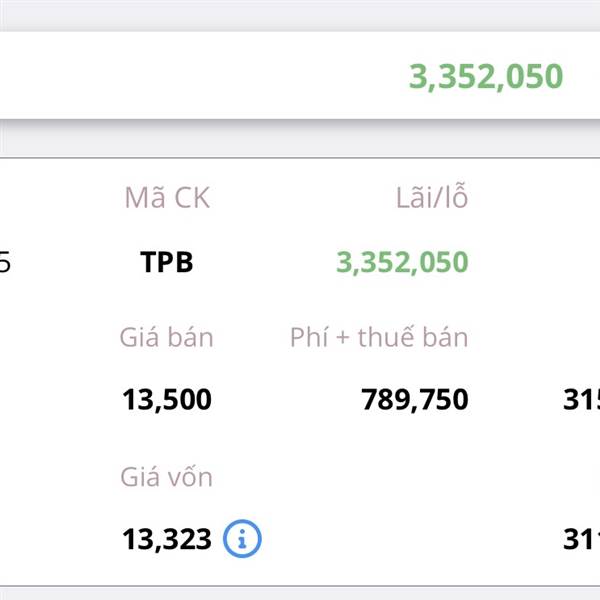Select the Giá vốn label
Viewport: 600px width, 600px height.
pos(166,477)
